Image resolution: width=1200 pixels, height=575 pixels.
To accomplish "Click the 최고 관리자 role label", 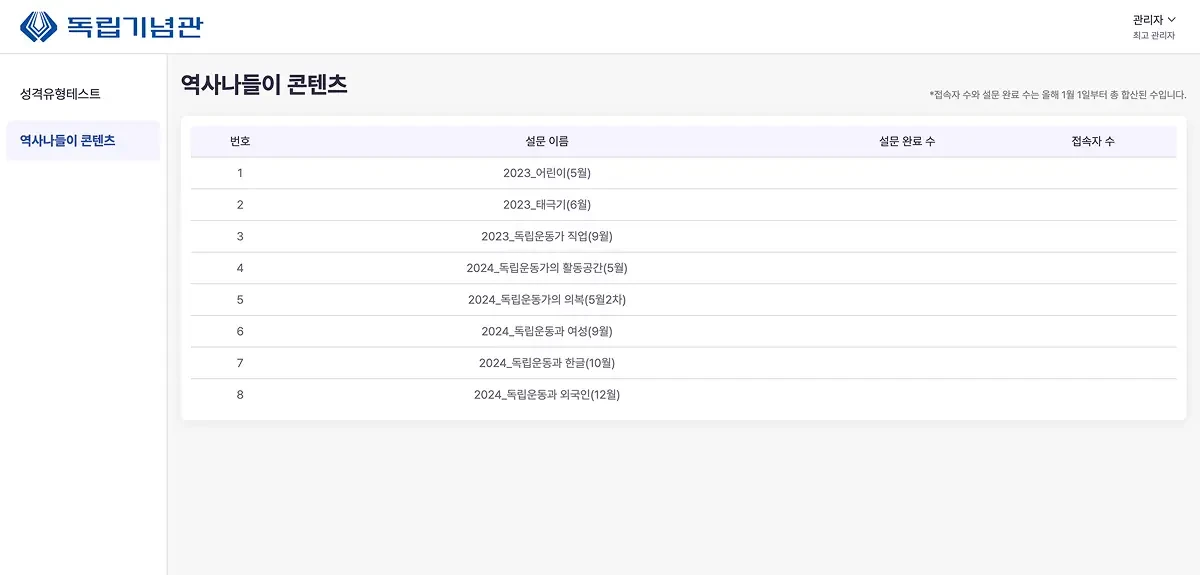I will 1154,36.
